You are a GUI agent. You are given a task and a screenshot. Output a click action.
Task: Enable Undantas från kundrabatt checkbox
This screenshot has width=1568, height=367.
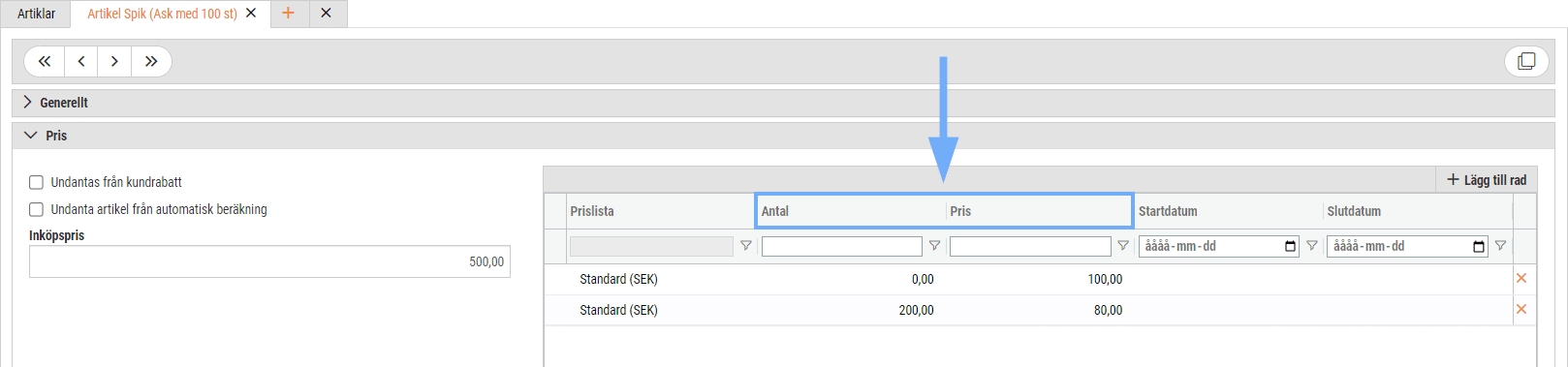(x=36, y=182)
